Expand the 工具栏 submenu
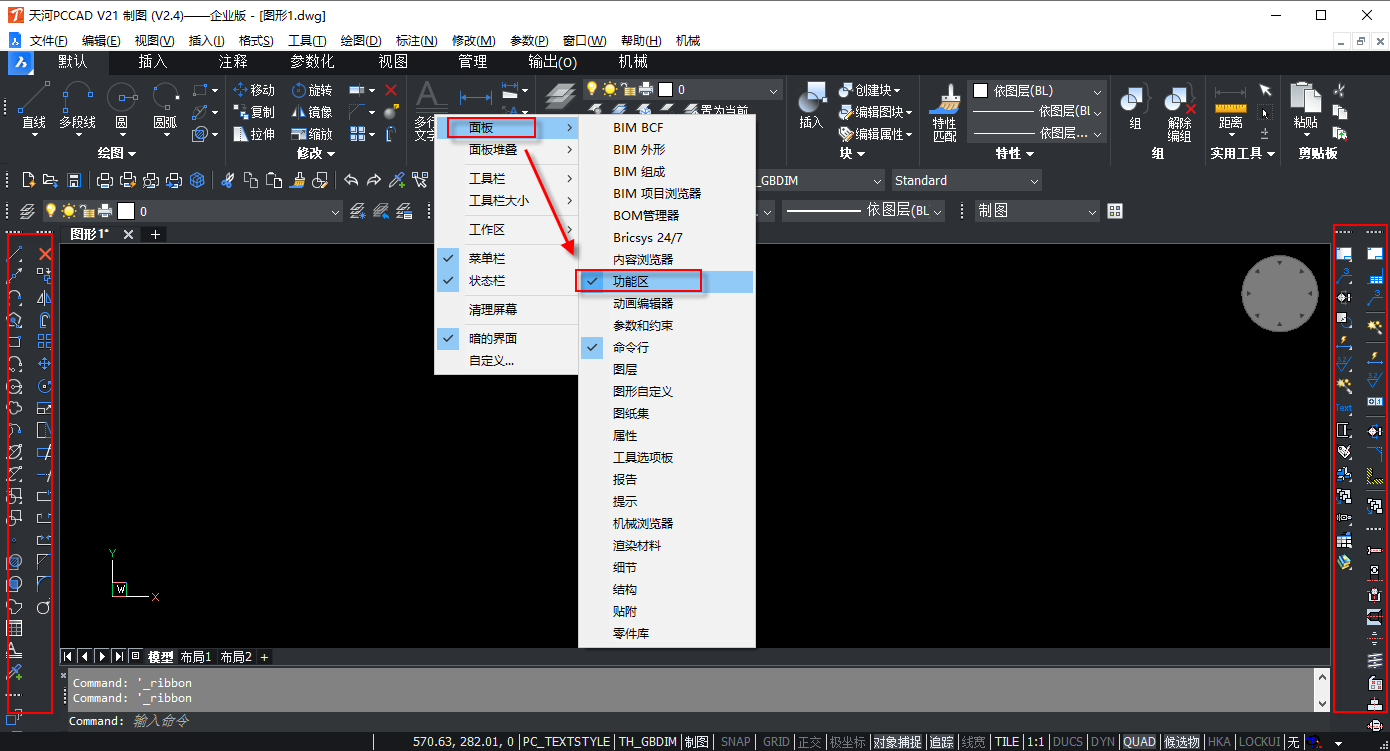The height and width of the screenshot is (751, 1390). [505, 178]
